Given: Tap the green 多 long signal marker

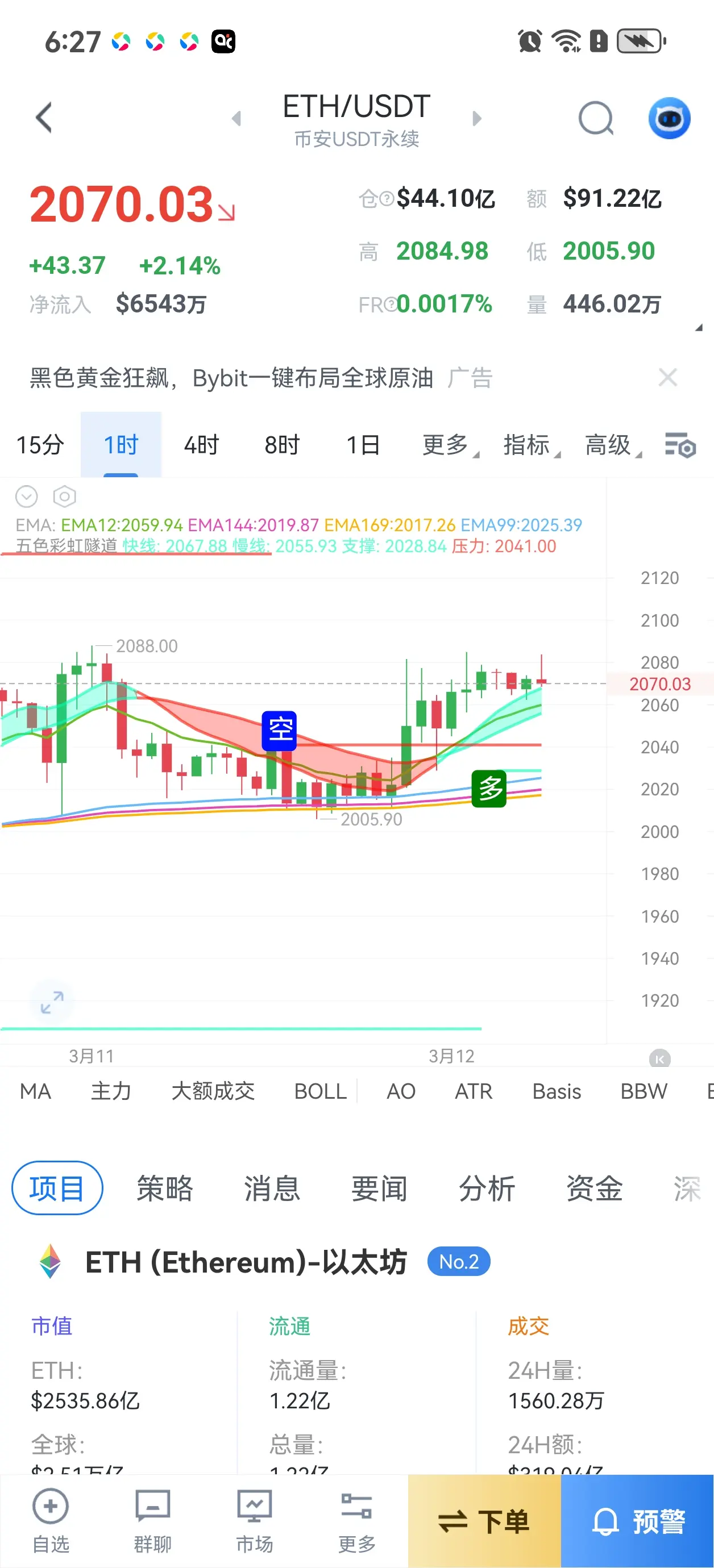Looking at the screenshot, I should coord(489,789).
